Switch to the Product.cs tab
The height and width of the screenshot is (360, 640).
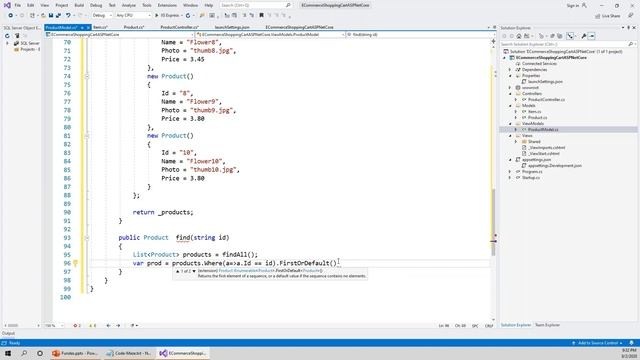pyautogui.click(x=134, y=27)
